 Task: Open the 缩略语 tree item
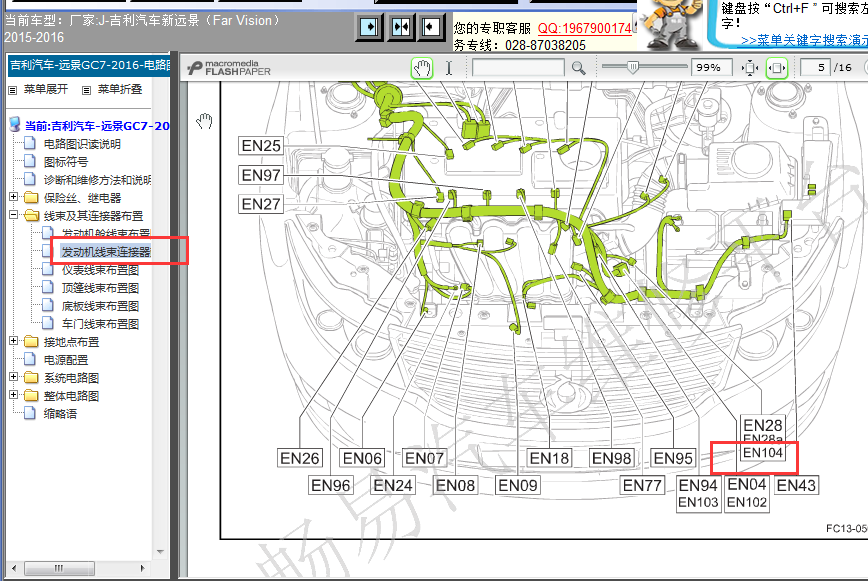pyautogui.click(x=60, y=414)
